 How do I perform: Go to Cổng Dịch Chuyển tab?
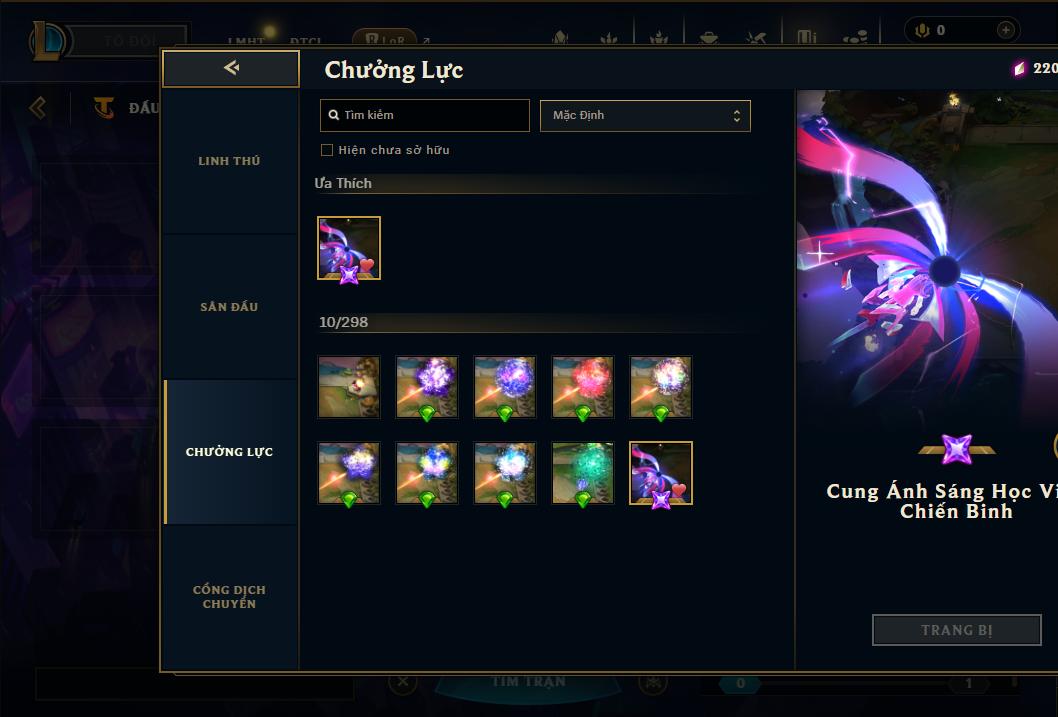click(230, 597)
